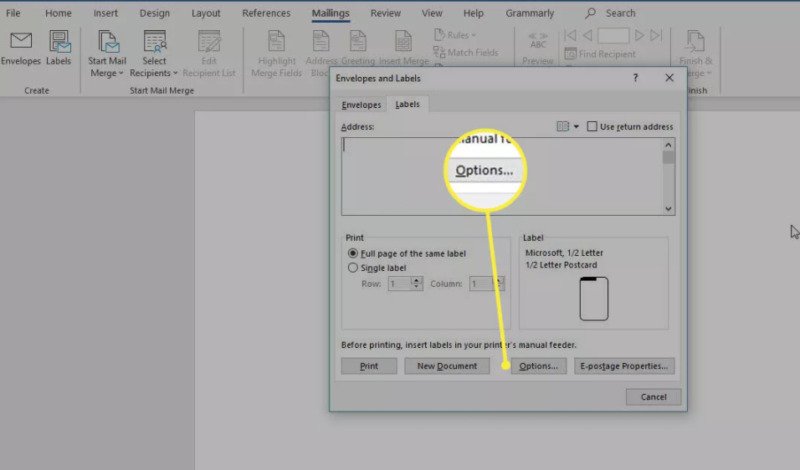This screenshot has width=800, height=470.
Task: Expand the address book dropdown arrow
Action: 576,126
